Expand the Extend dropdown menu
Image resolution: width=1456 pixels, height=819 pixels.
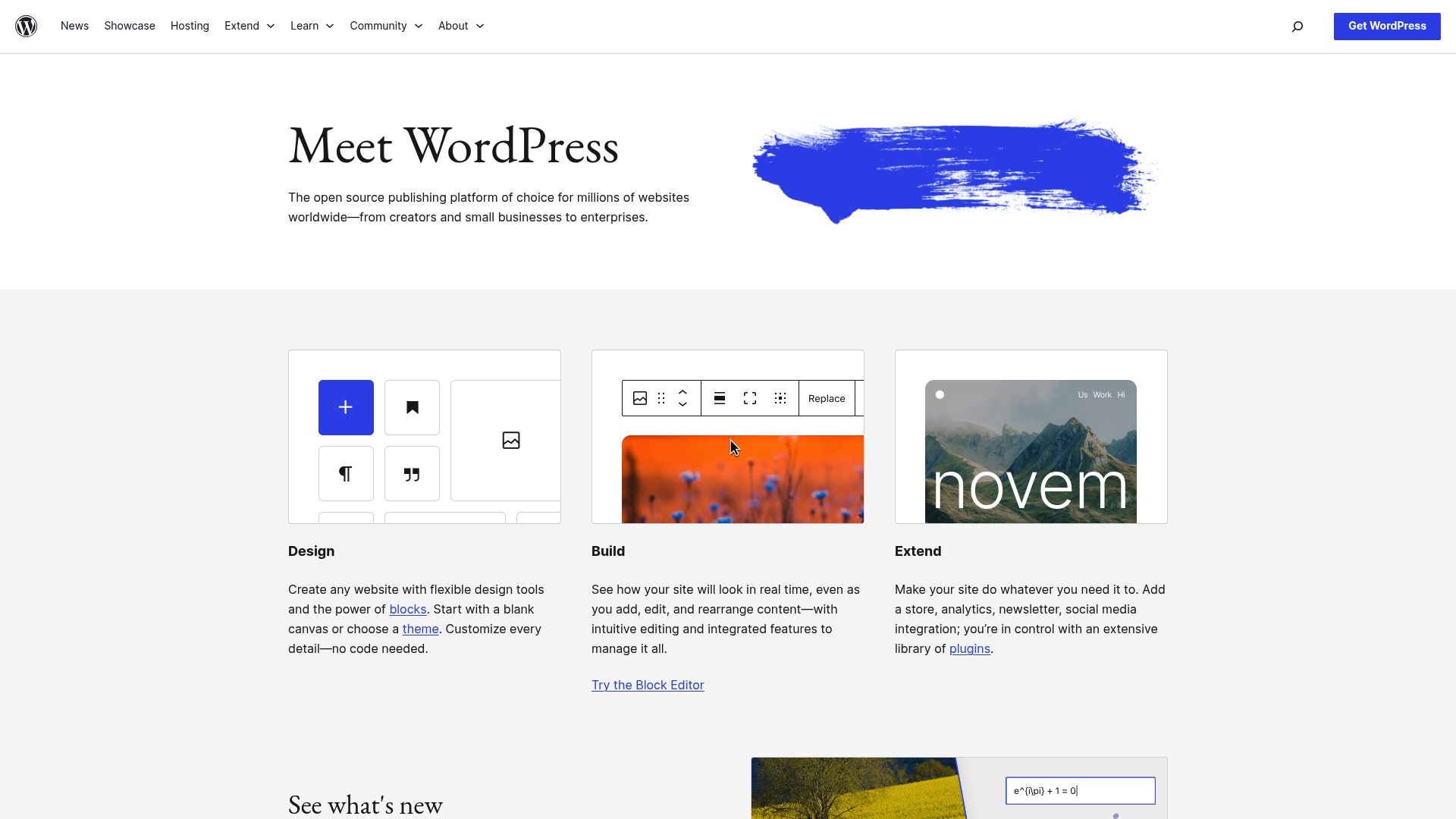tap(249, 26)
